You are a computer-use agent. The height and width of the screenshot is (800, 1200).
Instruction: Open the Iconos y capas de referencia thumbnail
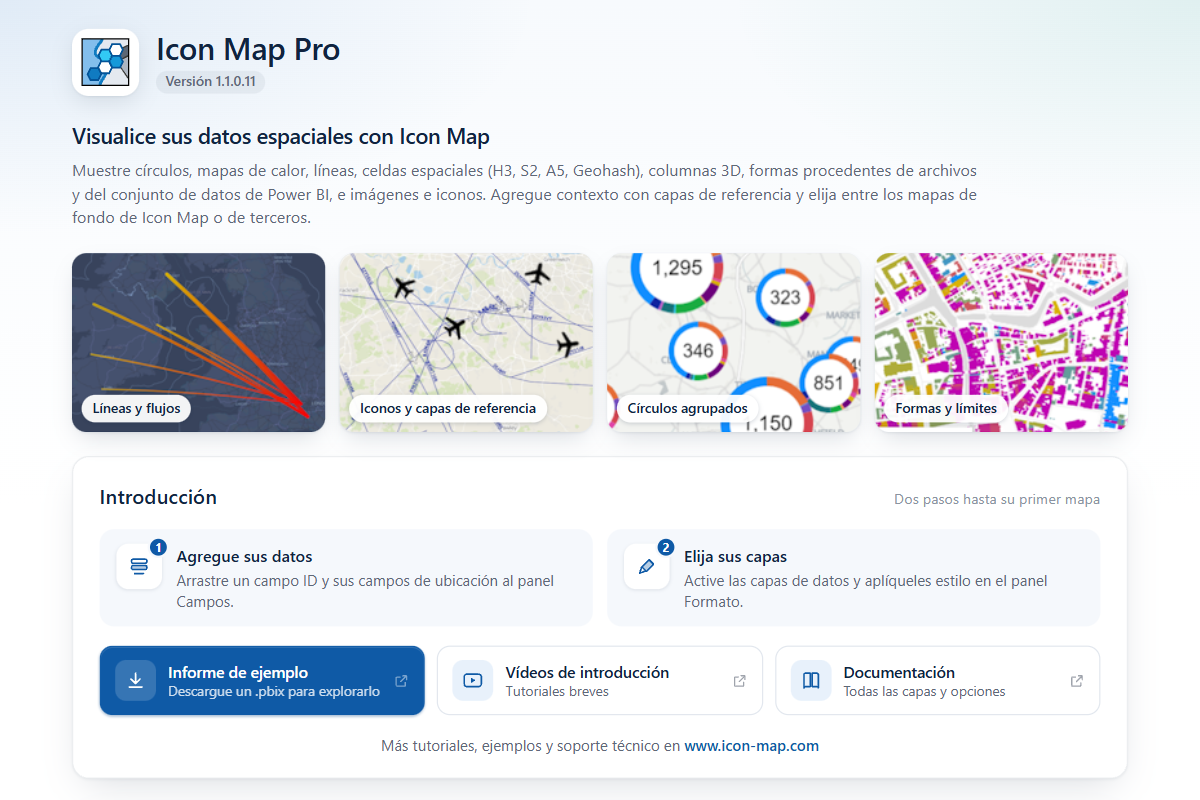tap(466, 342)
